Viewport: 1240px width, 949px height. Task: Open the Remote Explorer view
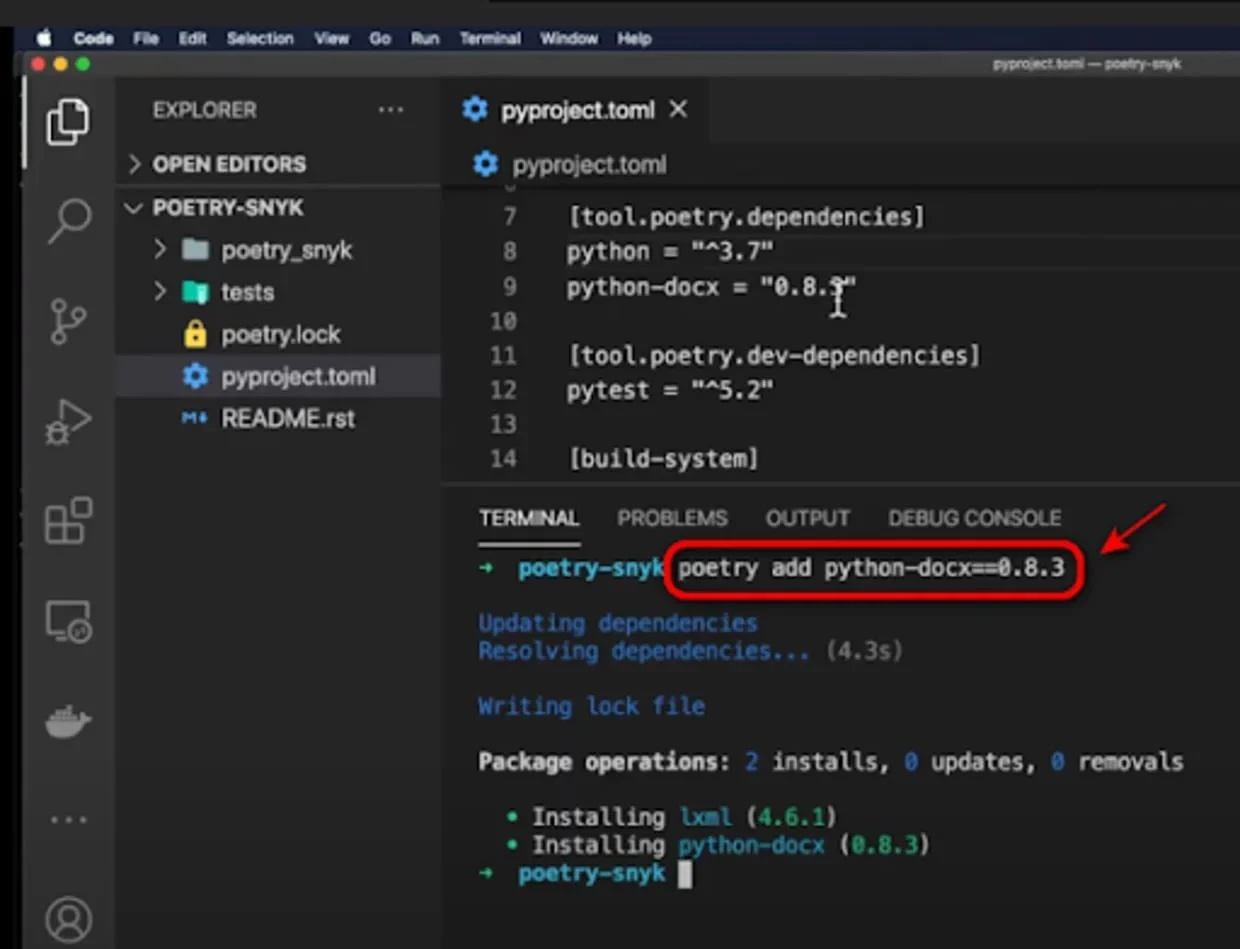68,621
